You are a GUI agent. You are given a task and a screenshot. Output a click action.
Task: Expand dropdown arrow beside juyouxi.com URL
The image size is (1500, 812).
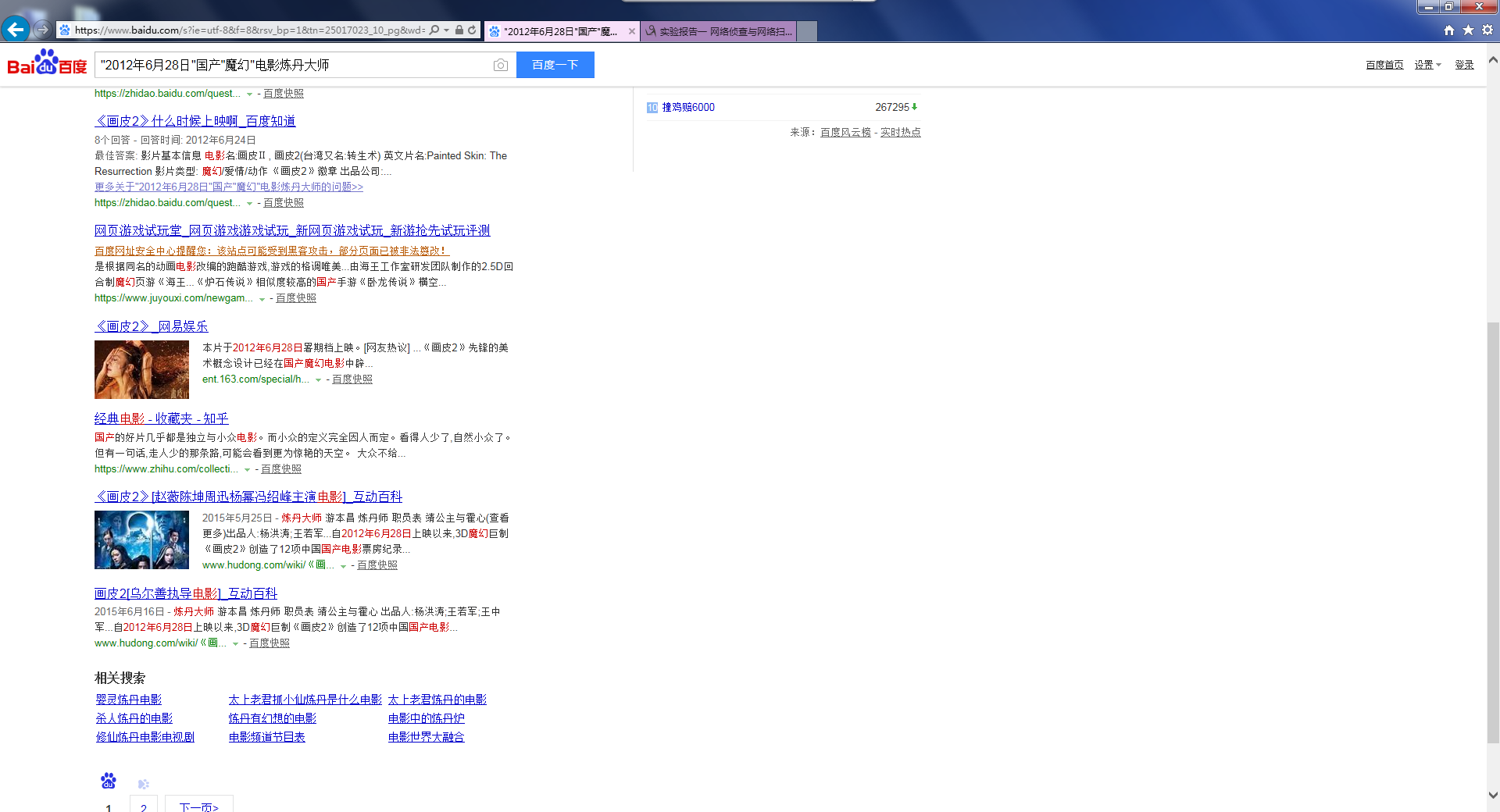(x=262, y=299)
